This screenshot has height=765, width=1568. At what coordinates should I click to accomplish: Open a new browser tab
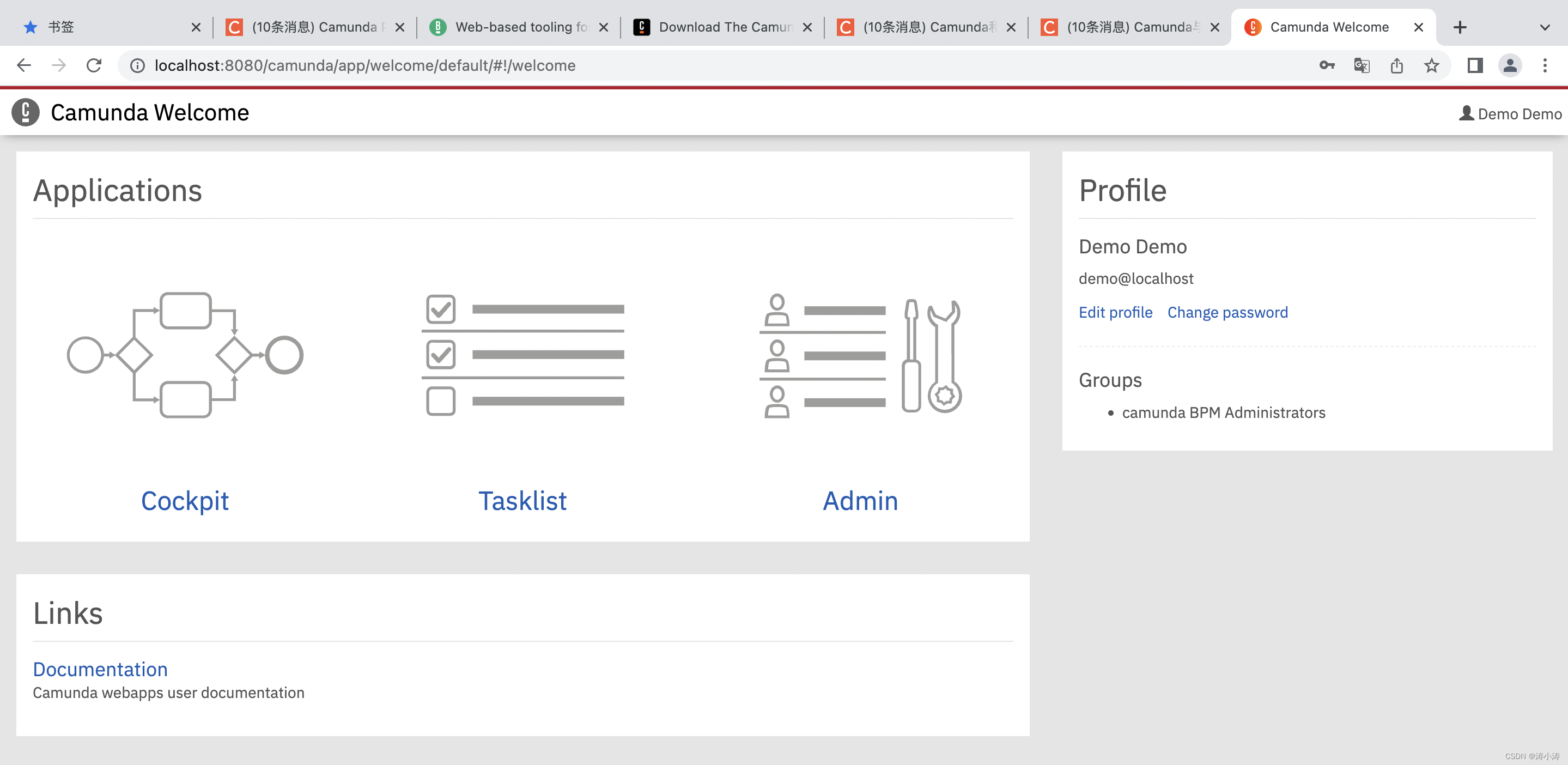[x=1460, y=27]
